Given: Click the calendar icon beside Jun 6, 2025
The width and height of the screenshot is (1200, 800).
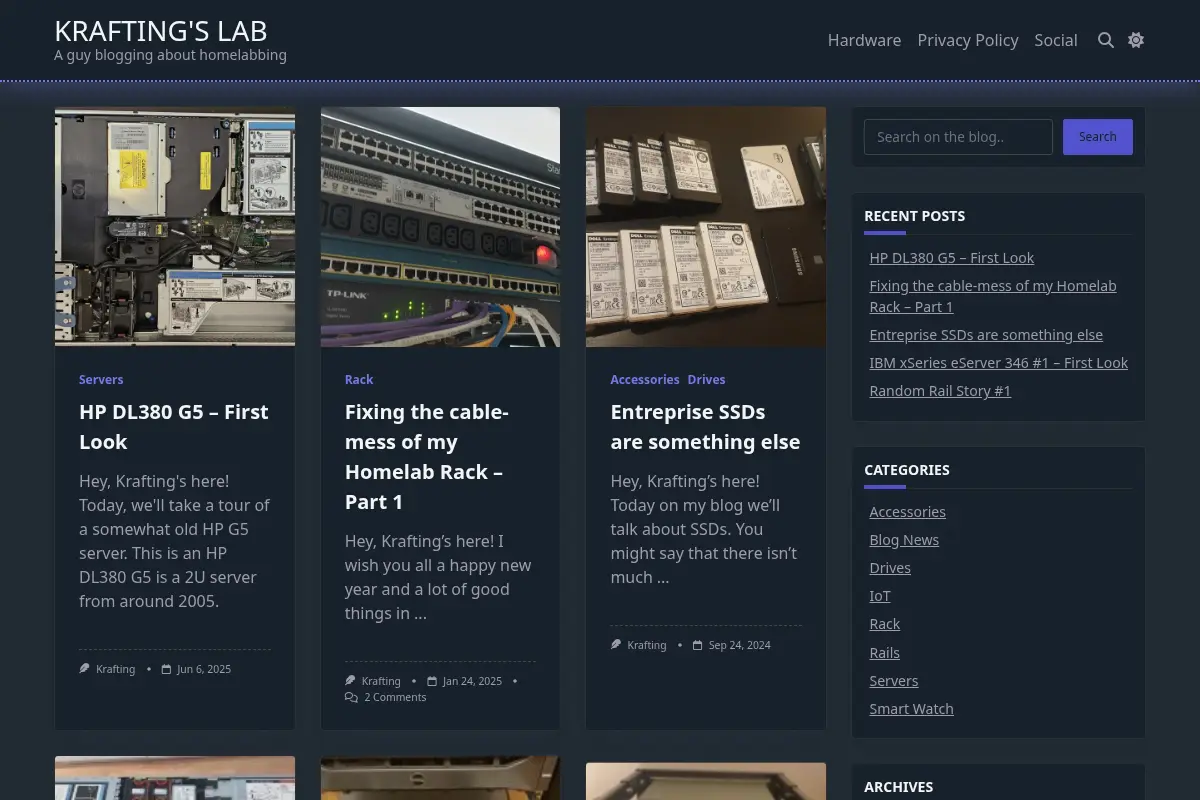Looking at the screenshot, I should click(166, 669).
